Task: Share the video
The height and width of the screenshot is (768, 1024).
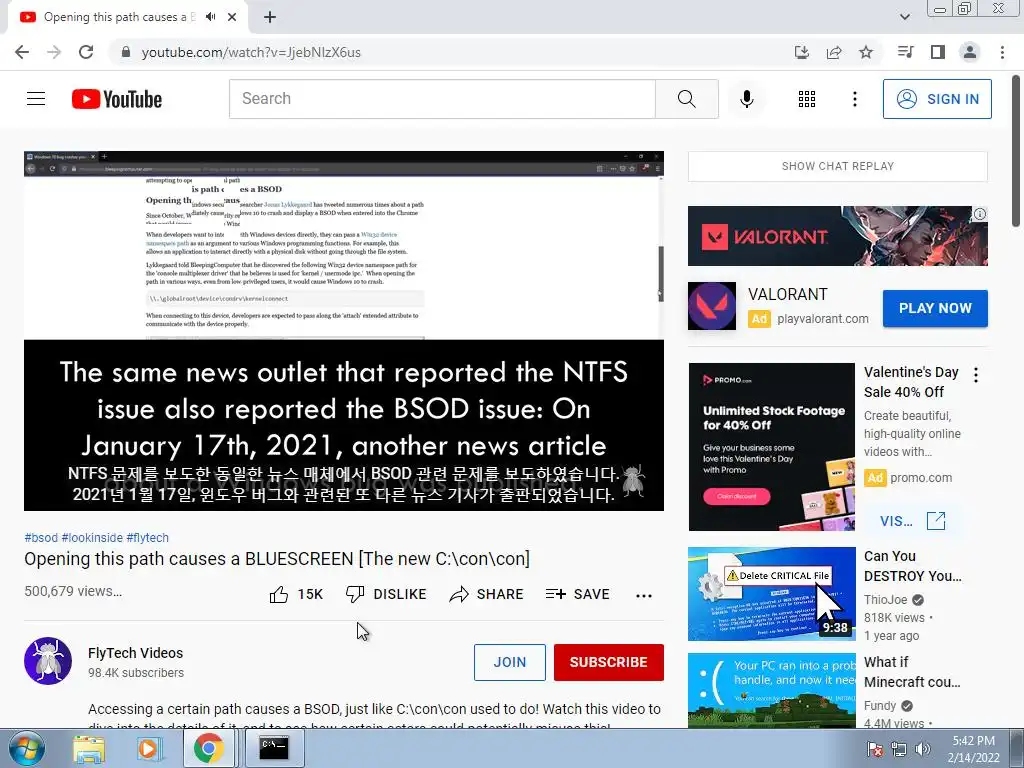Action: 487,594
